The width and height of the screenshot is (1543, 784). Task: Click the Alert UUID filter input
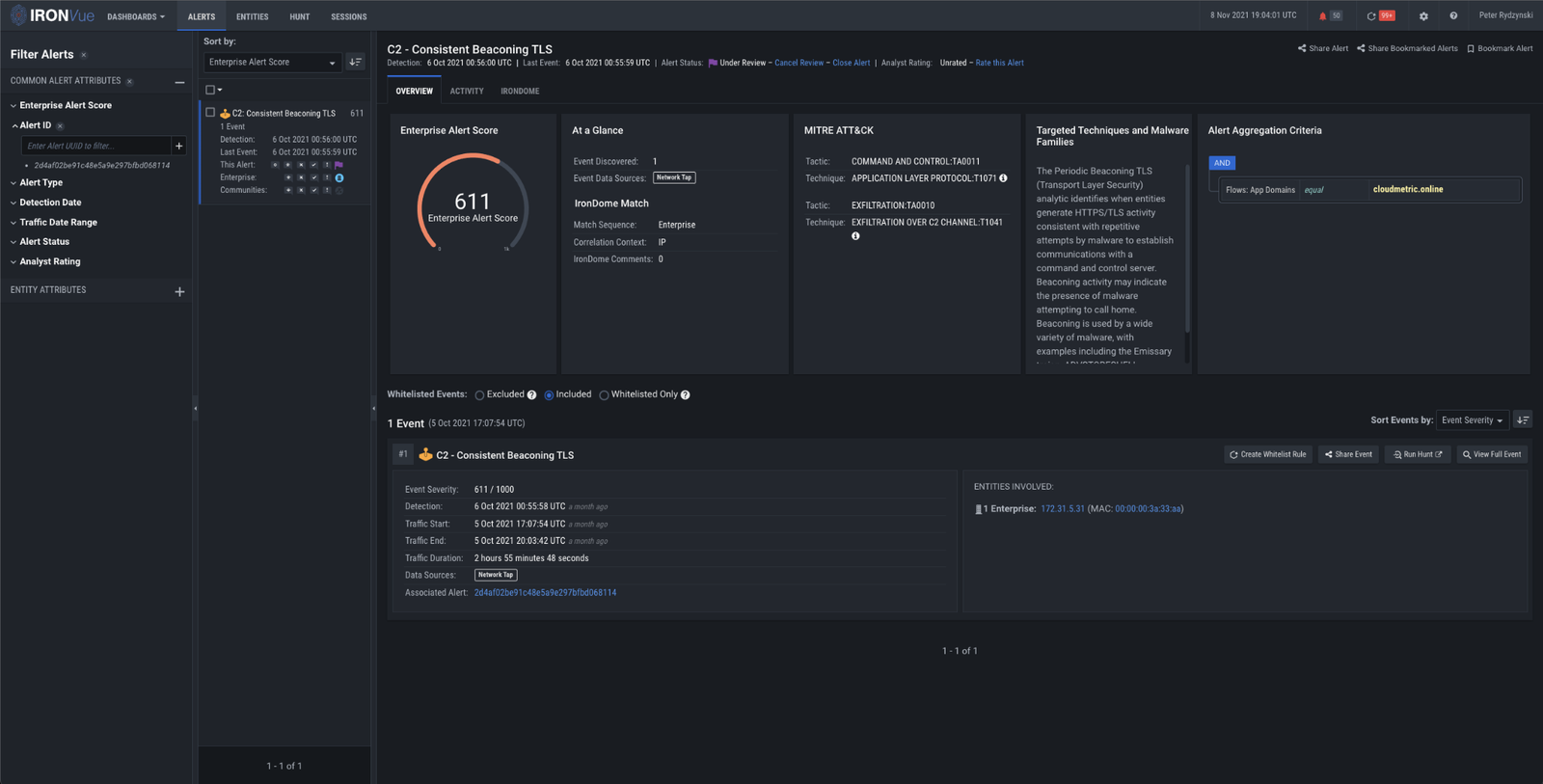tap(95, 146)
